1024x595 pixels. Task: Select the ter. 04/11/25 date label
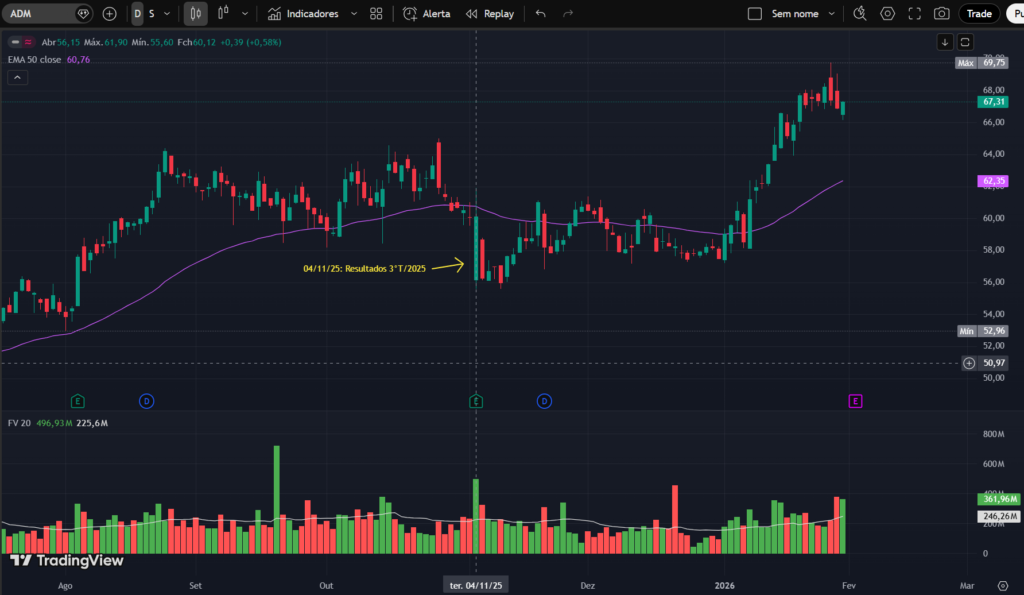474,584
